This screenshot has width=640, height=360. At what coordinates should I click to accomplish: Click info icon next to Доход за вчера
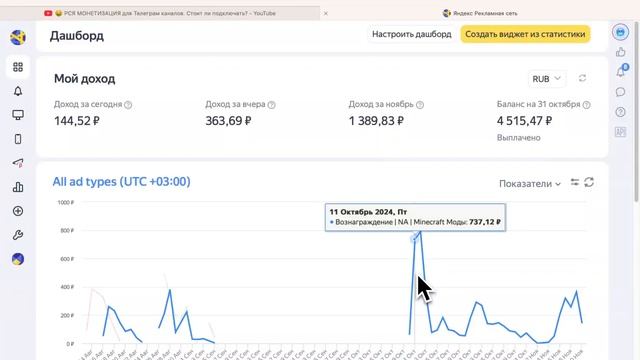(271, 105)
